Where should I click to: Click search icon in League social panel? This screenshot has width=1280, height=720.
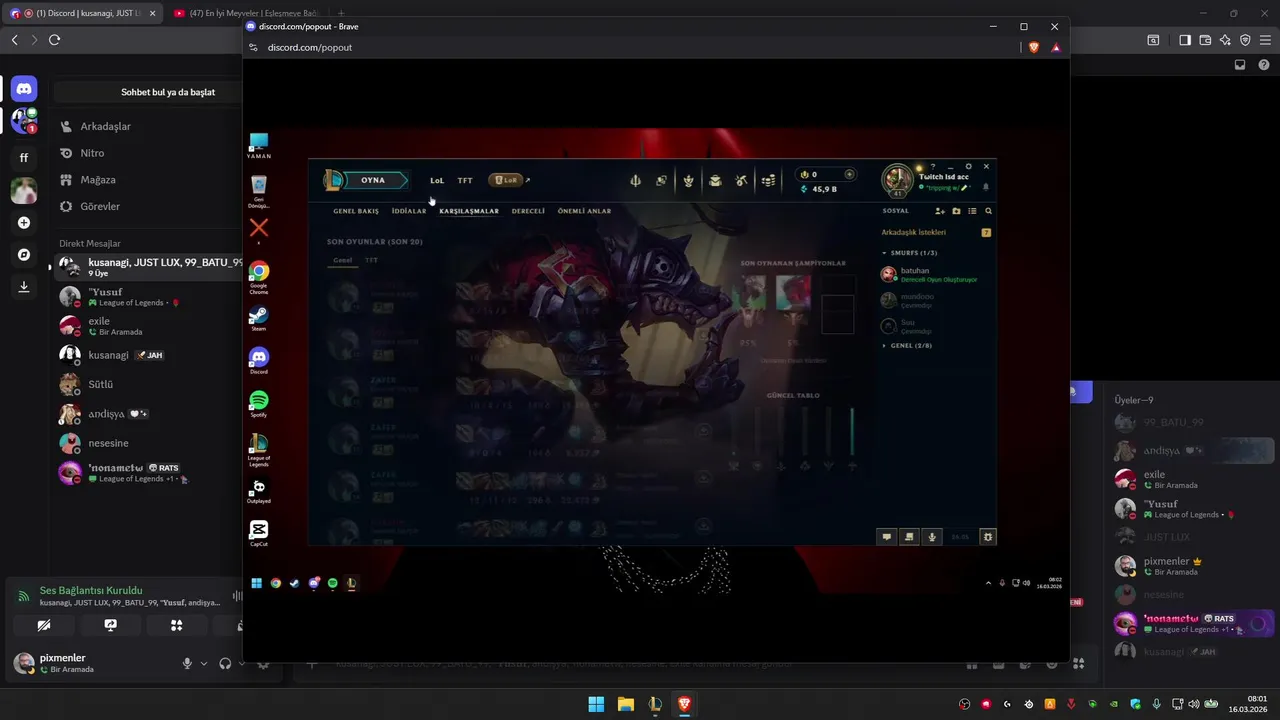click(x=989, y=211)
